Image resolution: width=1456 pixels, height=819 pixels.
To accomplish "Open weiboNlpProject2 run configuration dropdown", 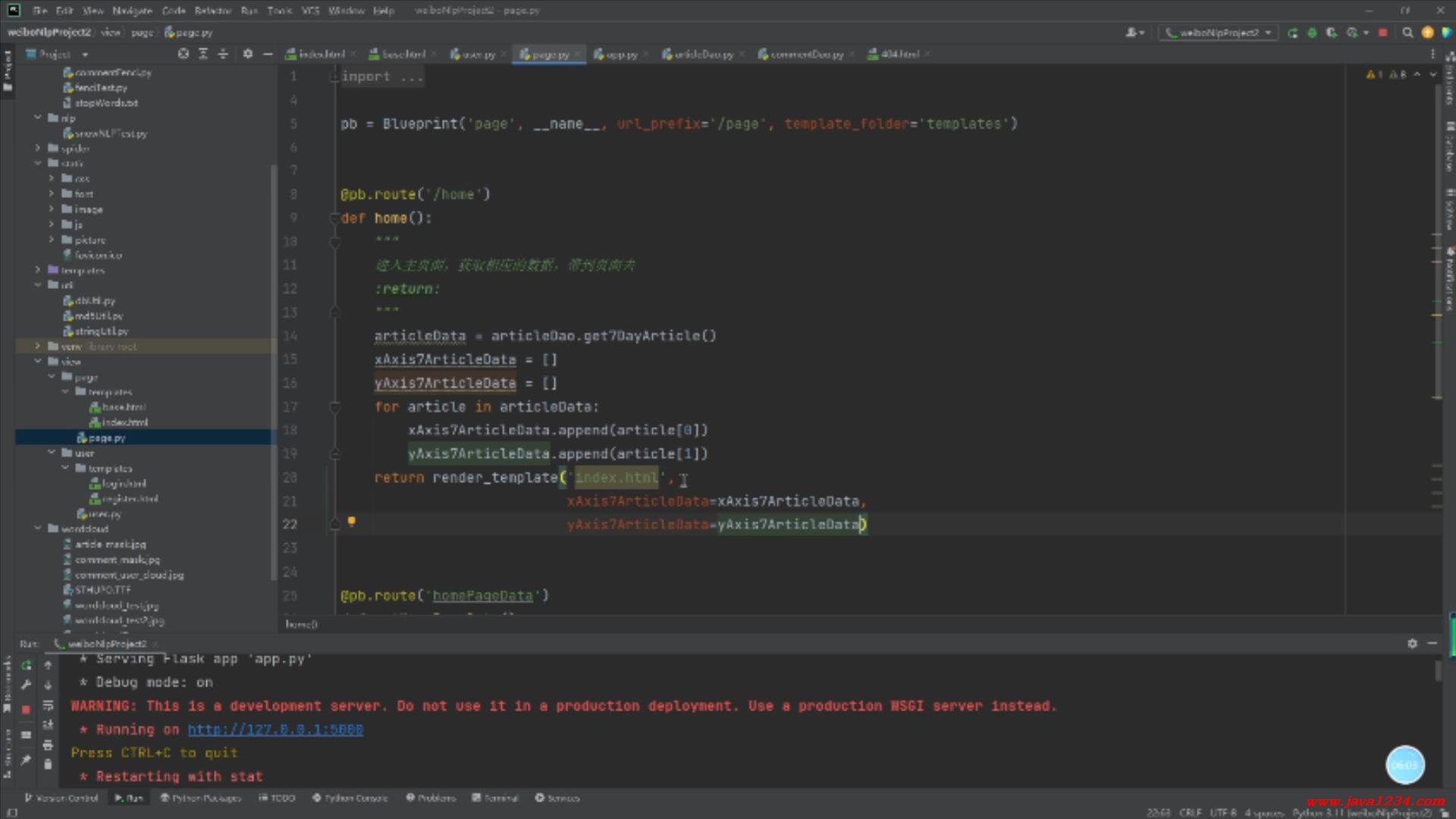I will pos(1219,33).
